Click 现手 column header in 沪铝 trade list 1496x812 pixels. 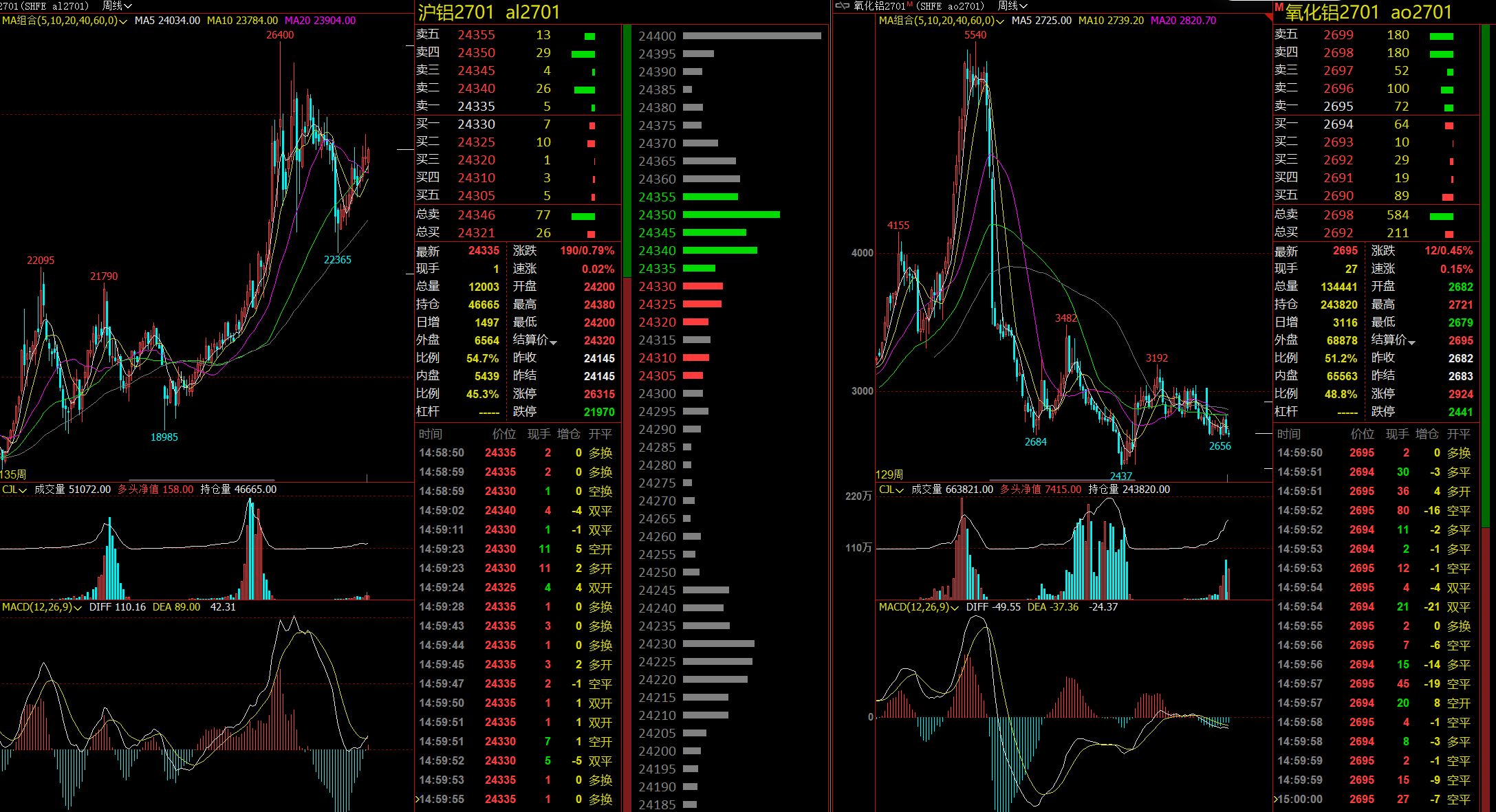539,435
